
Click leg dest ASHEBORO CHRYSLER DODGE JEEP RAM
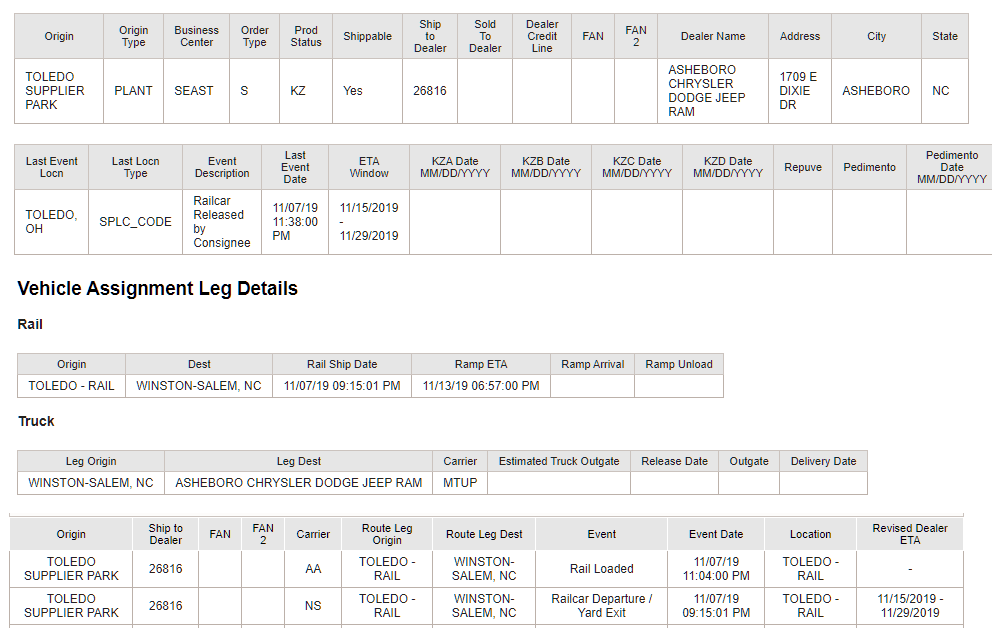click(299, 483)
